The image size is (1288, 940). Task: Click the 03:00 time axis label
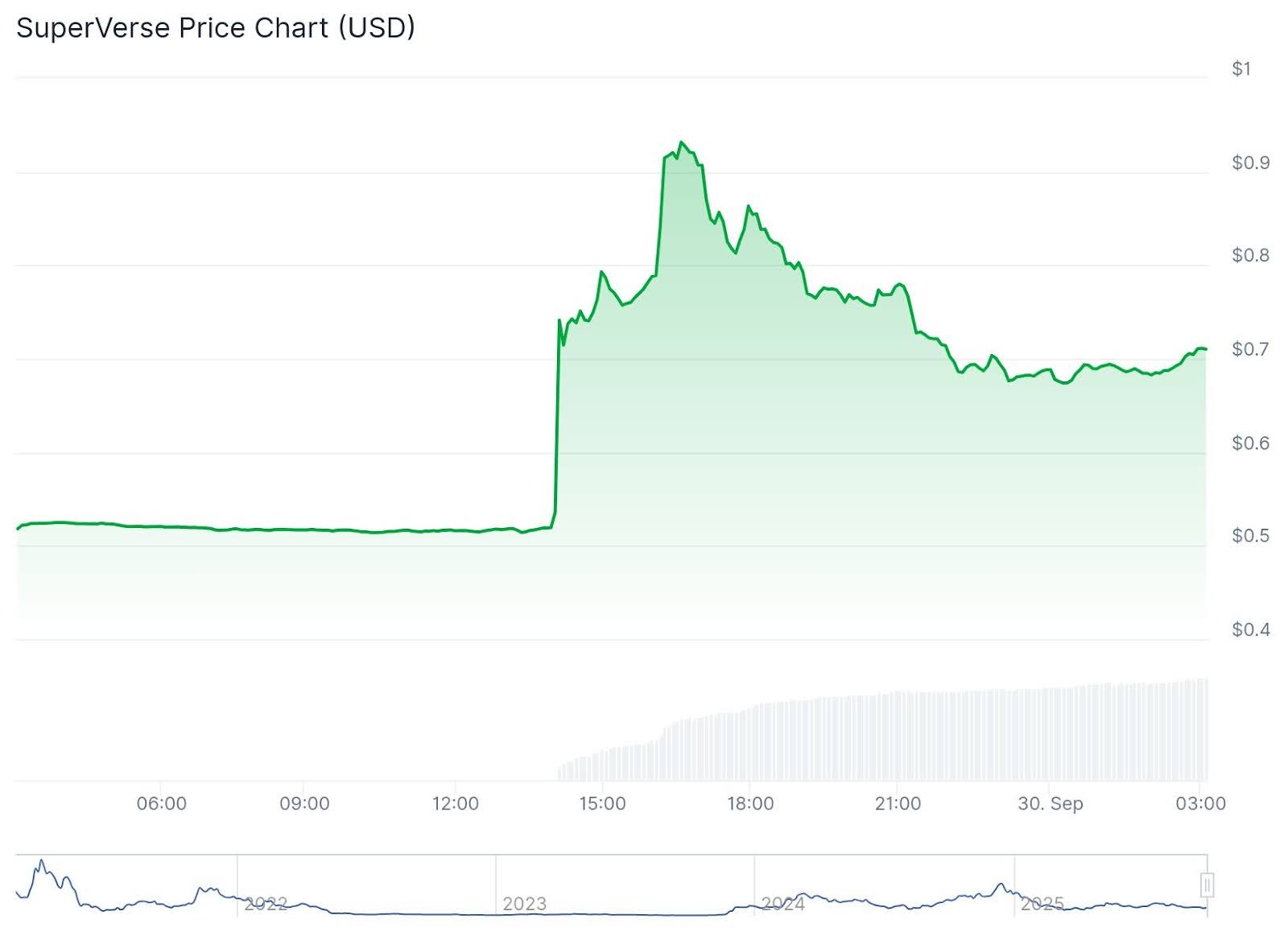(1200, 803)
